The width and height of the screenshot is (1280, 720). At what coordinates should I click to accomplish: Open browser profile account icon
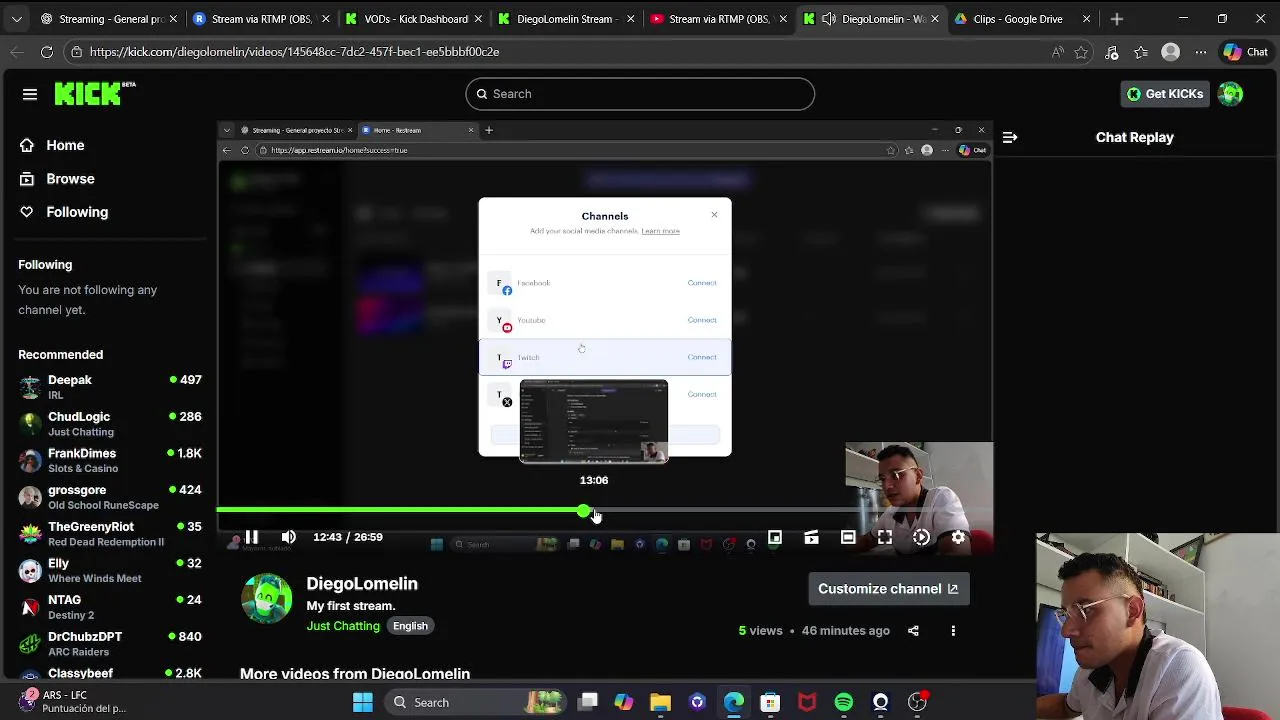(x=1171, y=52)
